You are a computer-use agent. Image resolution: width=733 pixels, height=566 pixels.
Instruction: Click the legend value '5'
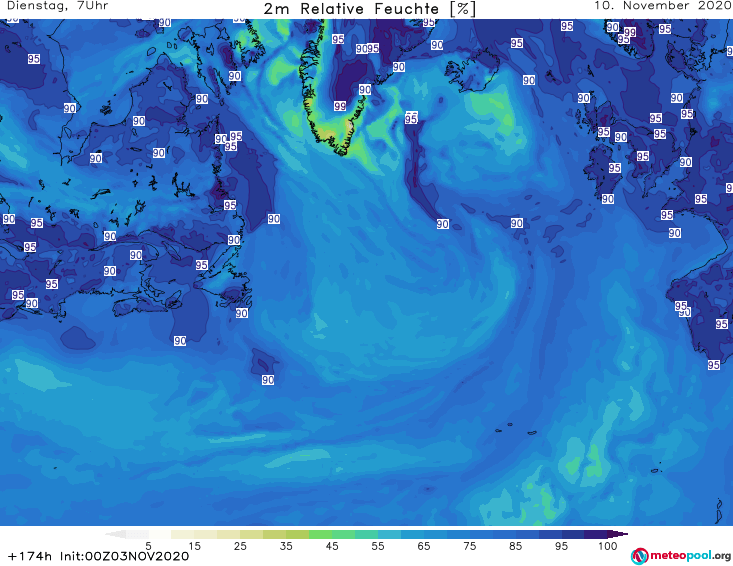coord(148,546)
